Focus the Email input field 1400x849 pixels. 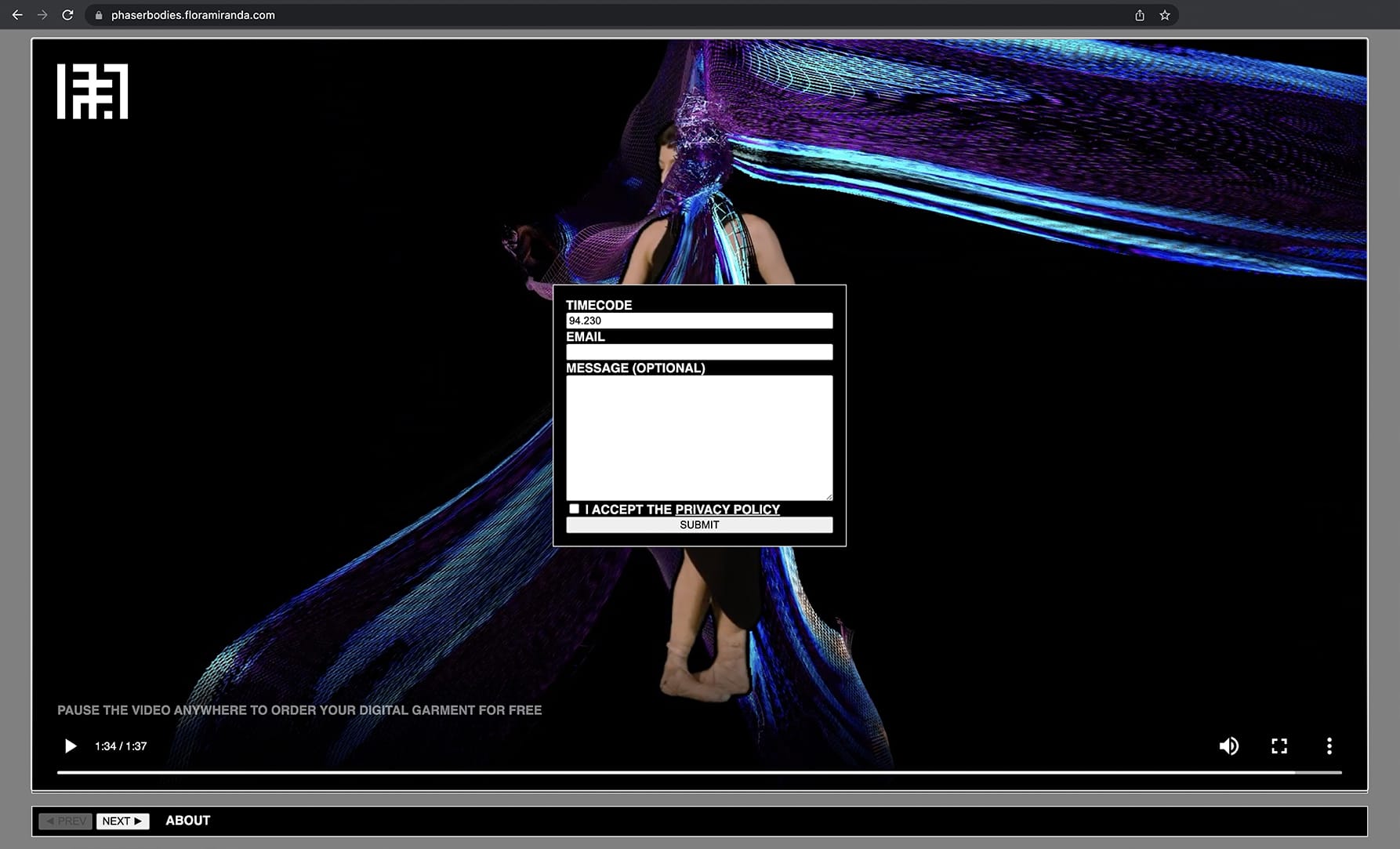pyautogui.click(x=698, y=352)
